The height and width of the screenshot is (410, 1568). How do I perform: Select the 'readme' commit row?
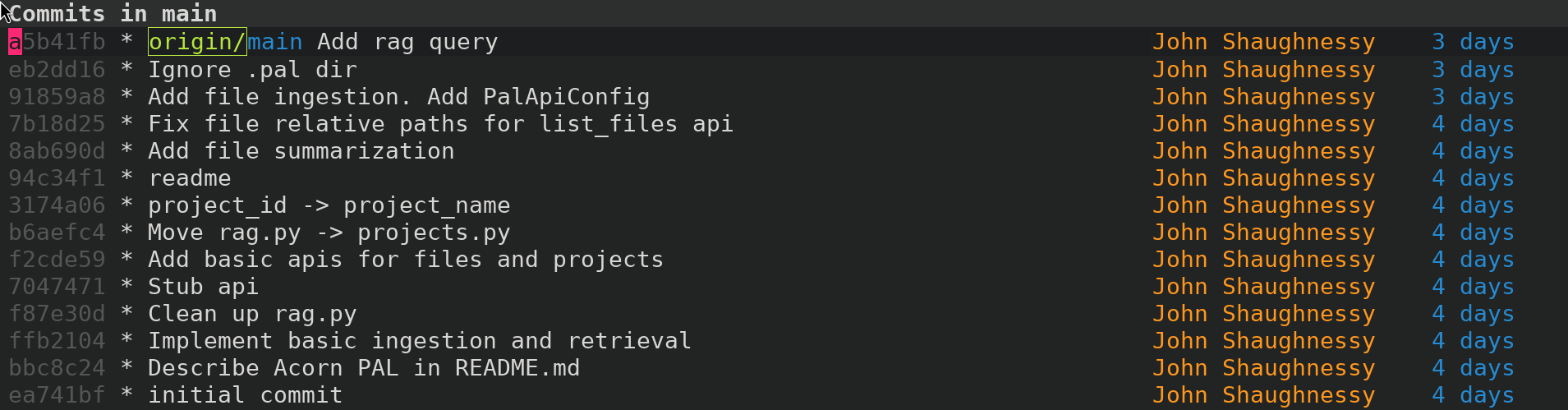[784, 178]
